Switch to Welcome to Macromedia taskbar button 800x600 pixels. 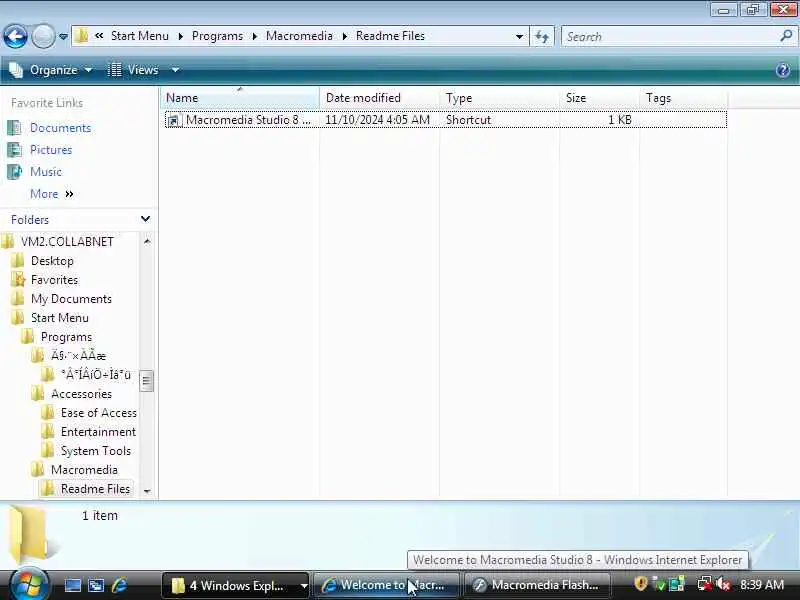pyautogui.click(x=386, y=585)
